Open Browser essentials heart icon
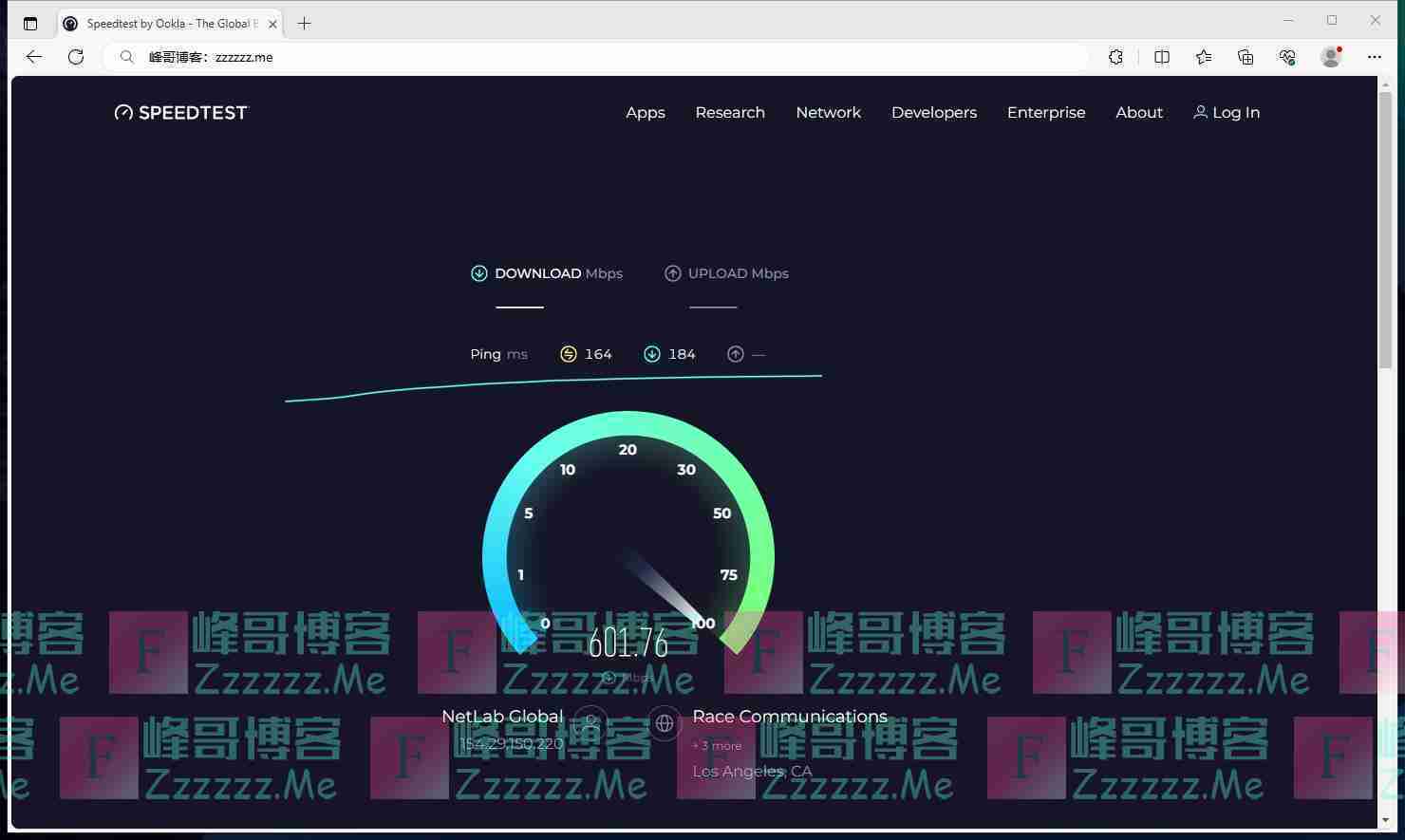 (1287, 57)
